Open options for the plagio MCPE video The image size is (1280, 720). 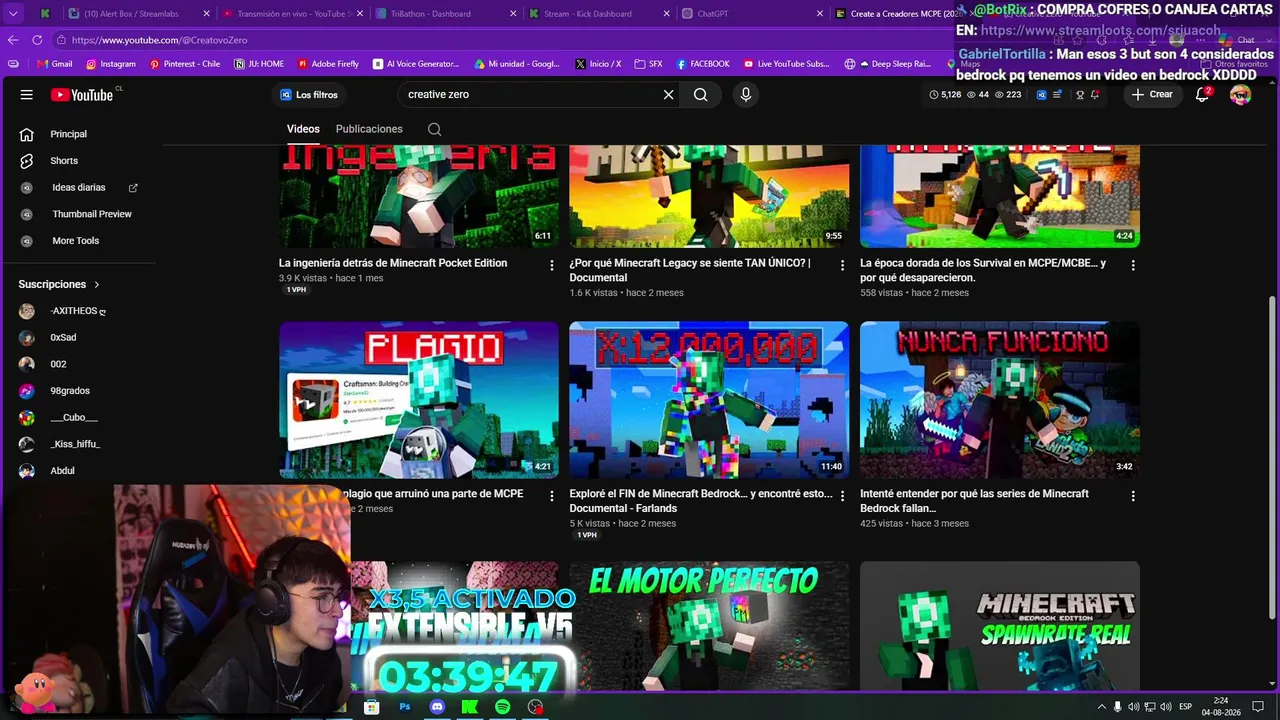click(551, 495)
